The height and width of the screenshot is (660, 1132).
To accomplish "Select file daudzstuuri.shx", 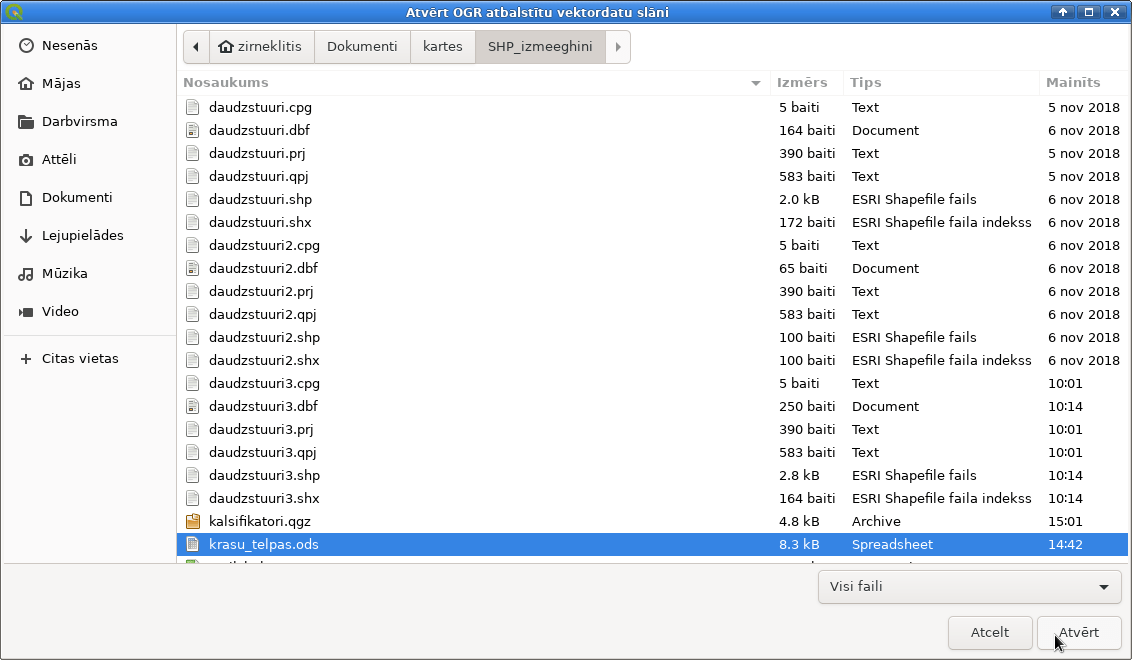I will click(652, 223).
